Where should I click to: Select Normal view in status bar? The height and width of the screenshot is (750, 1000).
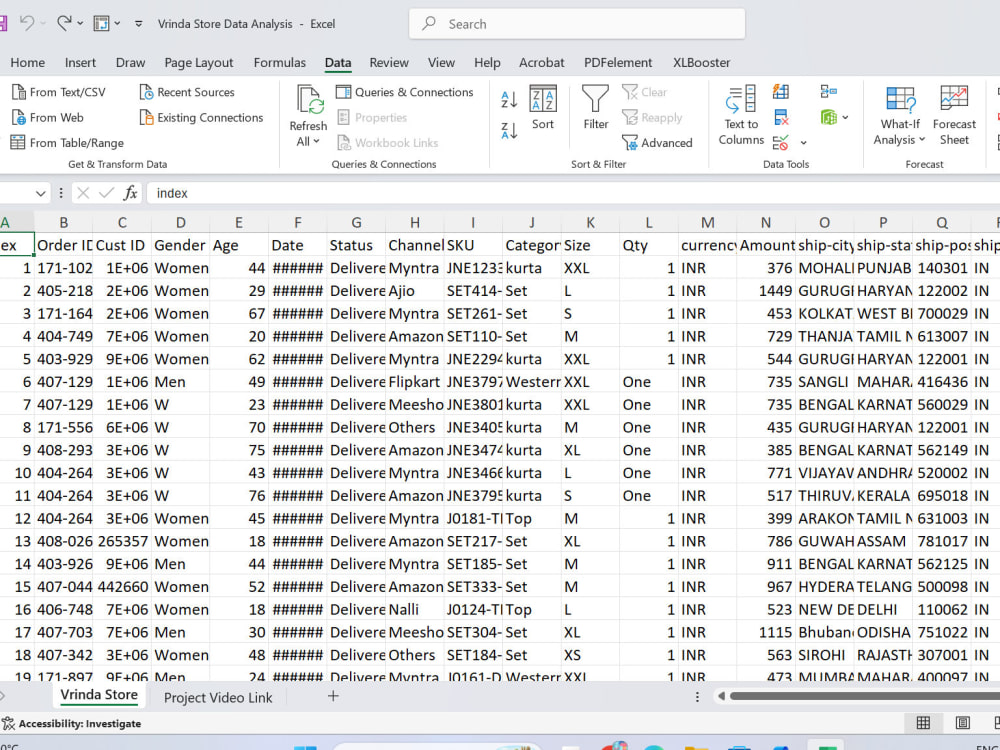click(923, 723)
